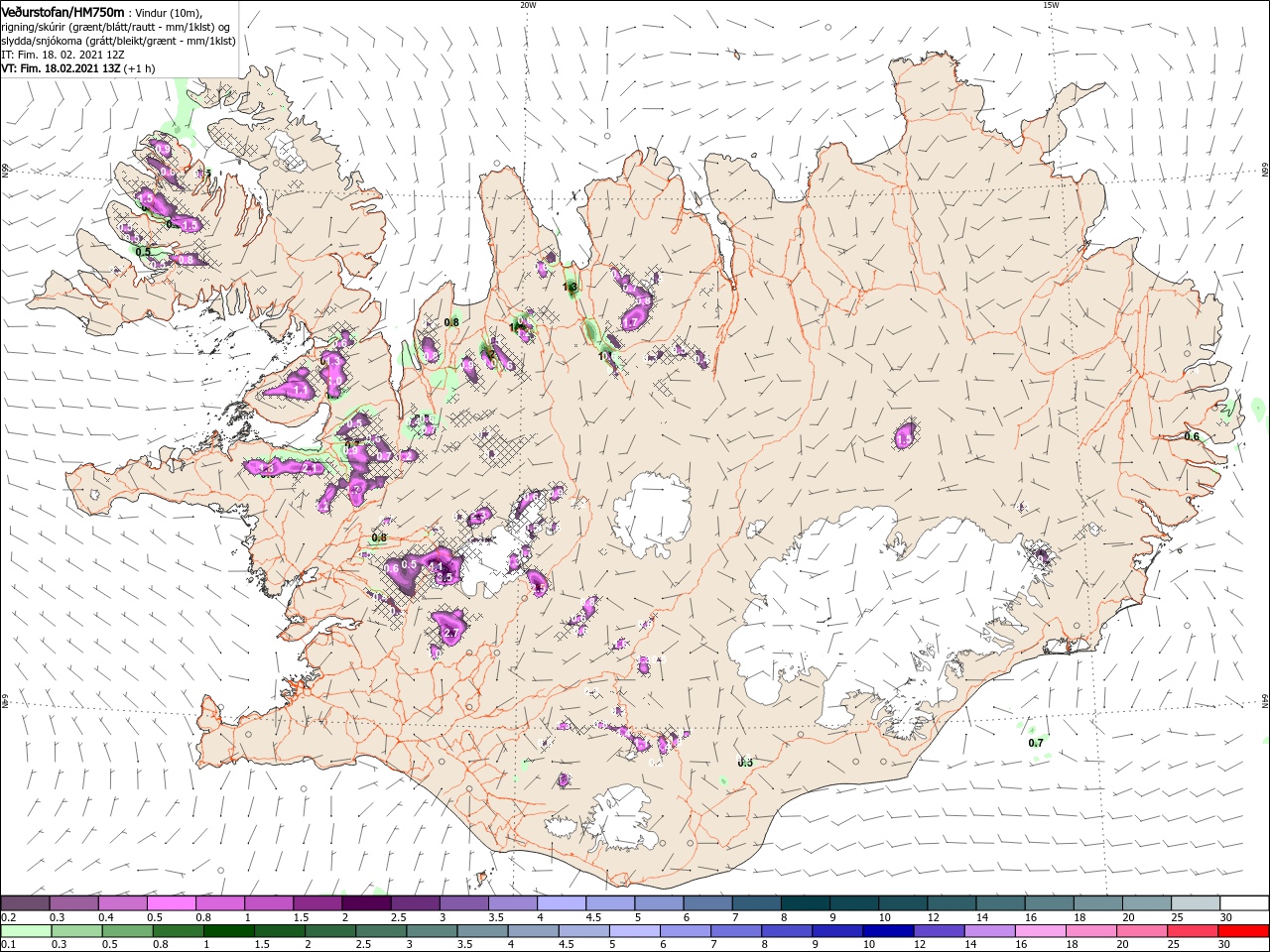This screenshot has height=952, width=1270.
Task: Click the 25 label in upper legend row
Action: tap(1176, 917)
